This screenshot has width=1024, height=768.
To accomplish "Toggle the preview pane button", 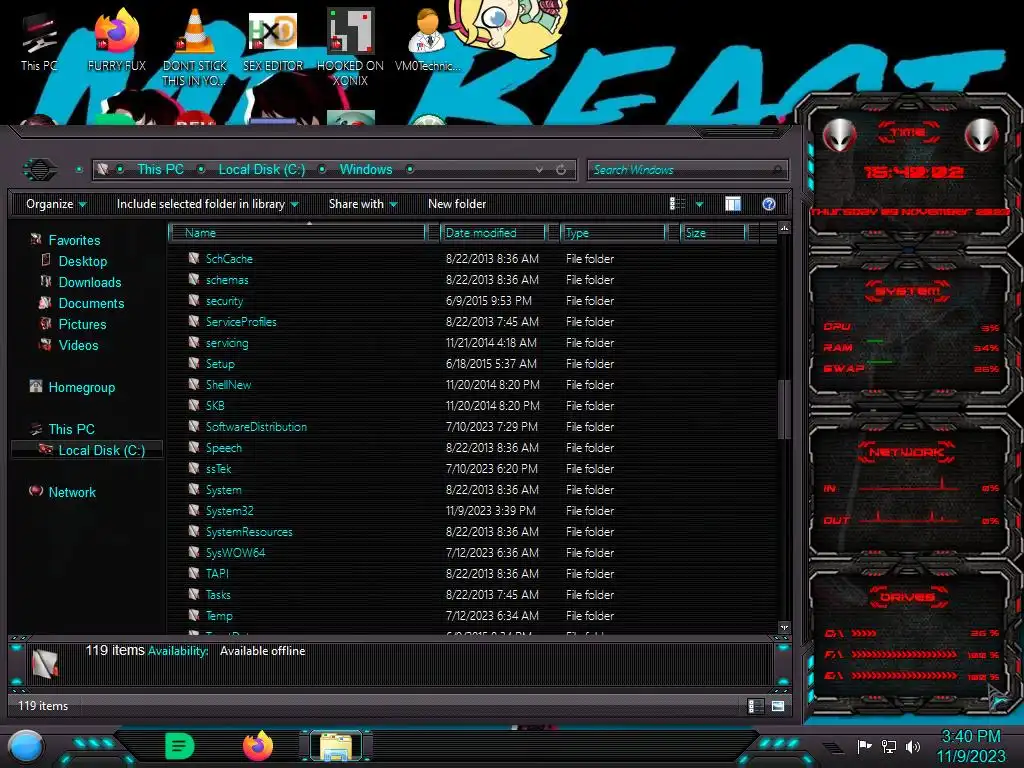I will 733,204.
